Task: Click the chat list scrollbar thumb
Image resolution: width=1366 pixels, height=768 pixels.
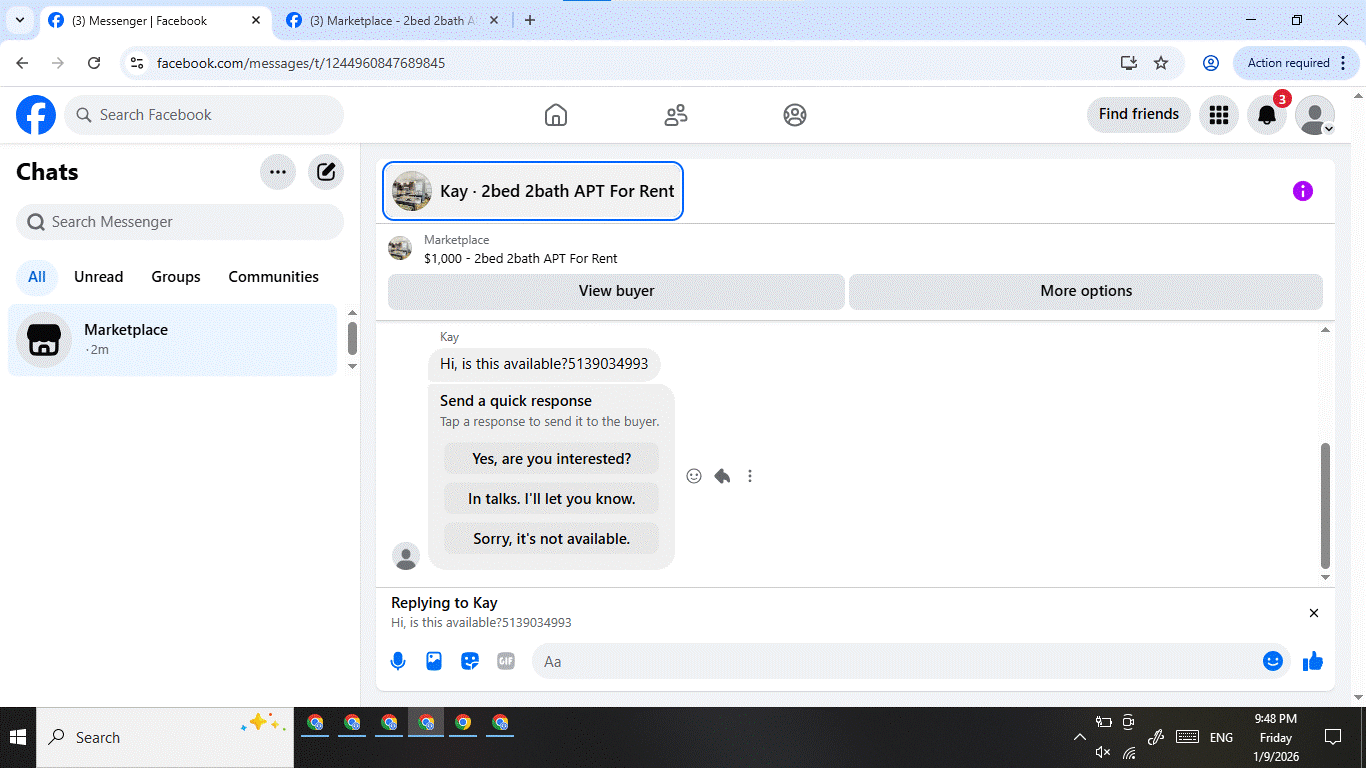Action: point(352,338)
